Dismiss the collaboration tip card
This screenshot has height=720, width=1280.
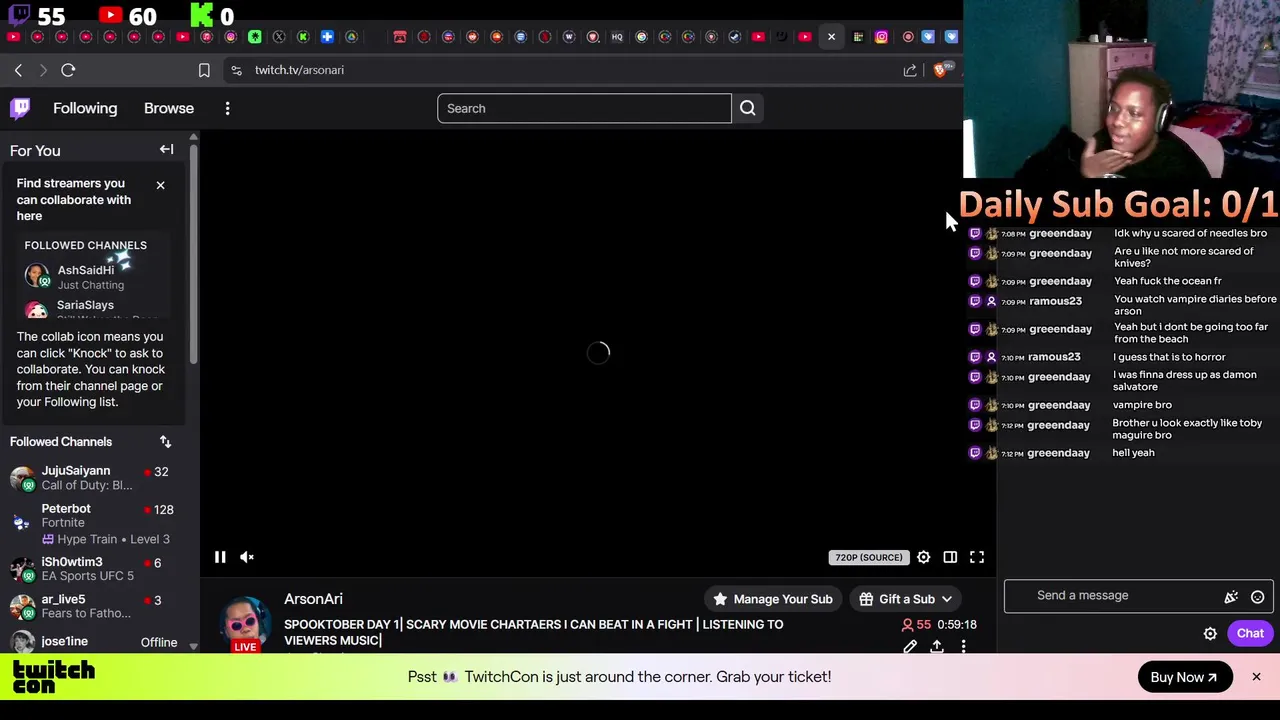160,185
